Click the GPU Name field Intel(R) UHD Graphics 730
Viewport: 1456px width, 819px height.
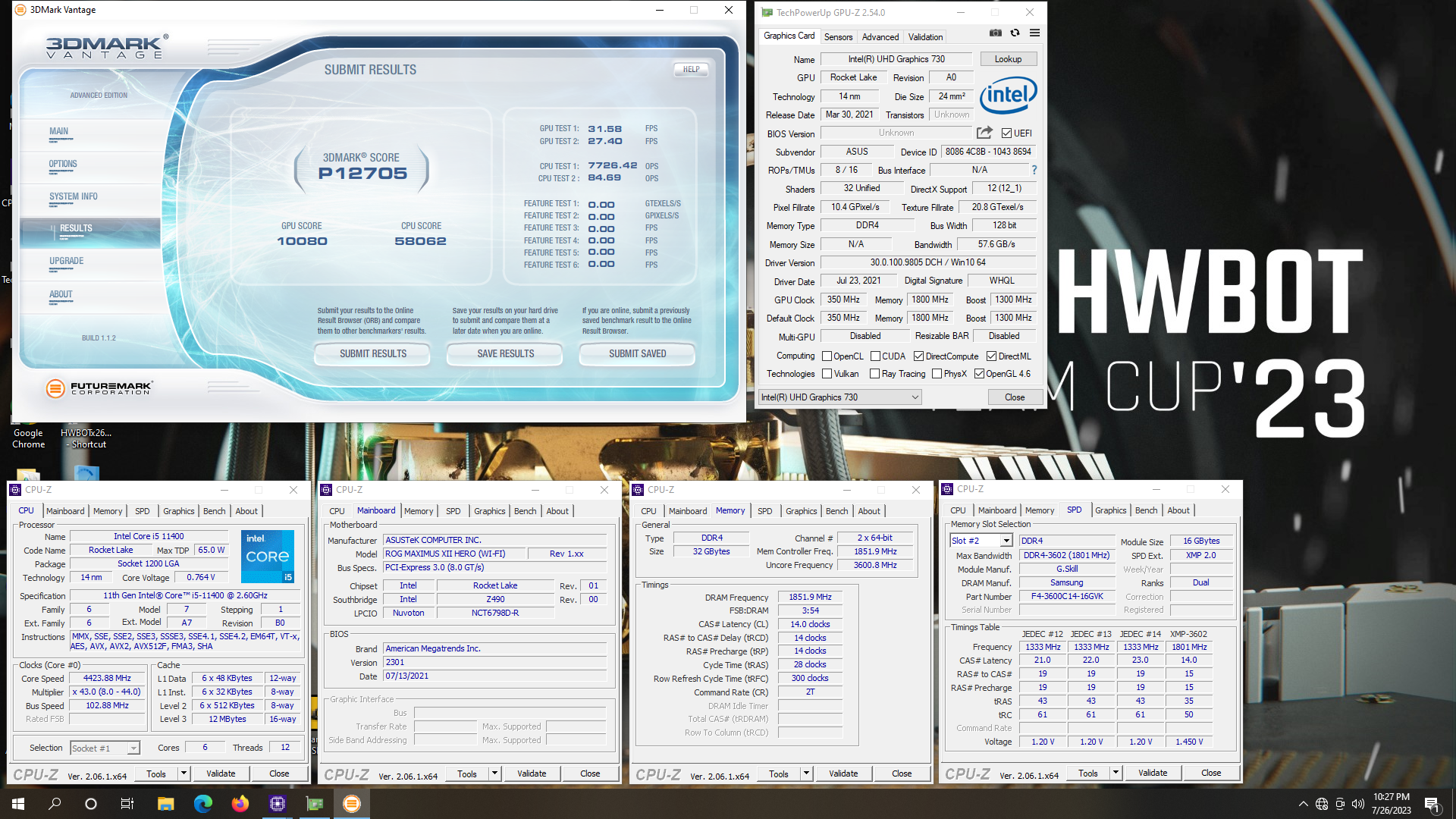click(896, 59)
